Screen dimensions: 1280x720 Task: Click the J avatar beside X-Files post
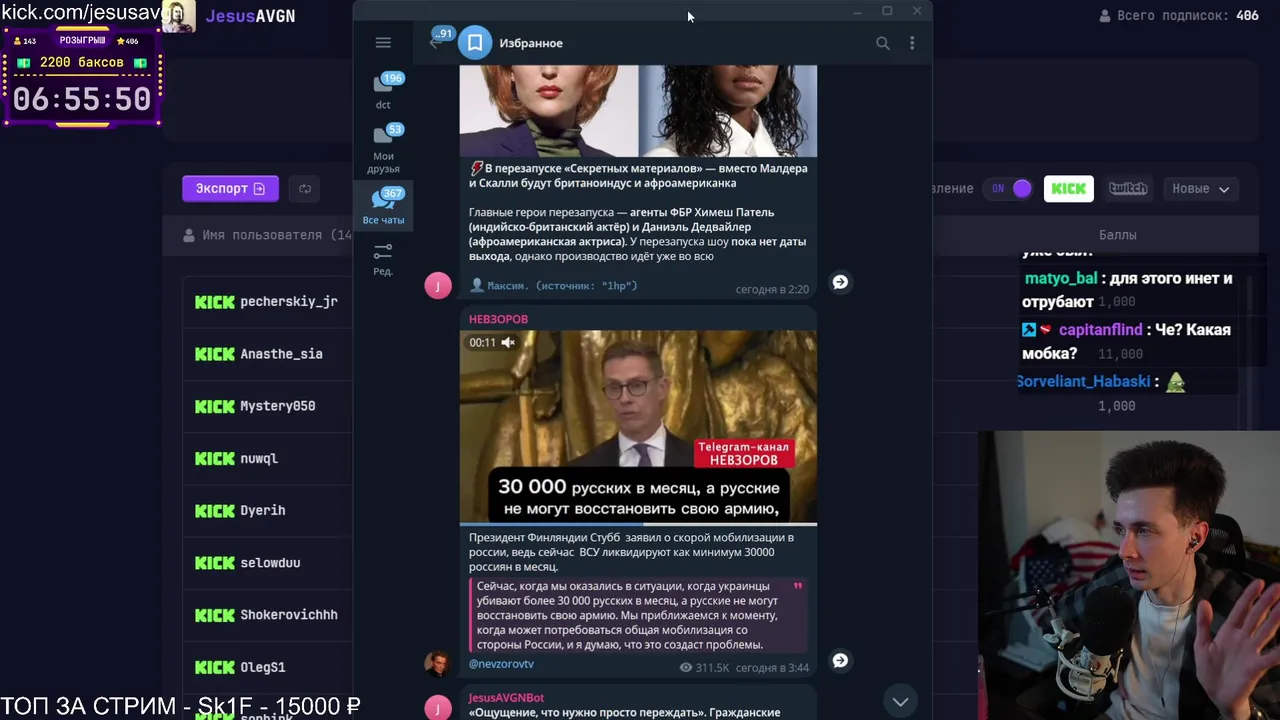coord(438,285)
